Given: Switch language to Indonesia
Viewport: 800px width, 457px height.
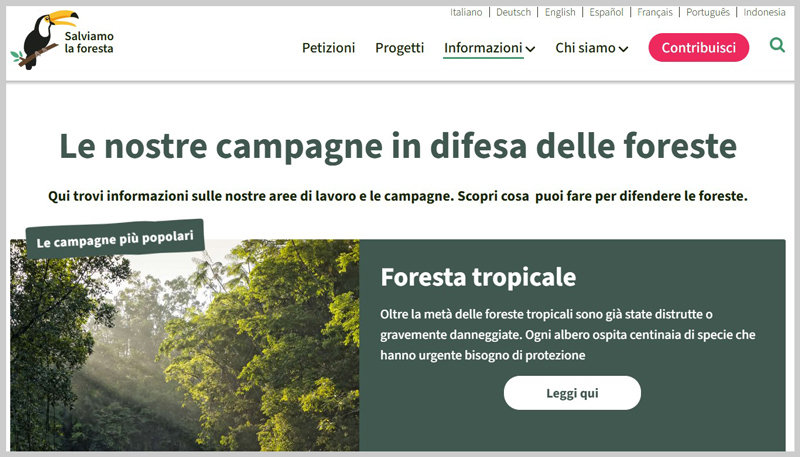Looking at the screenshot, I should (x=764, y=12).
